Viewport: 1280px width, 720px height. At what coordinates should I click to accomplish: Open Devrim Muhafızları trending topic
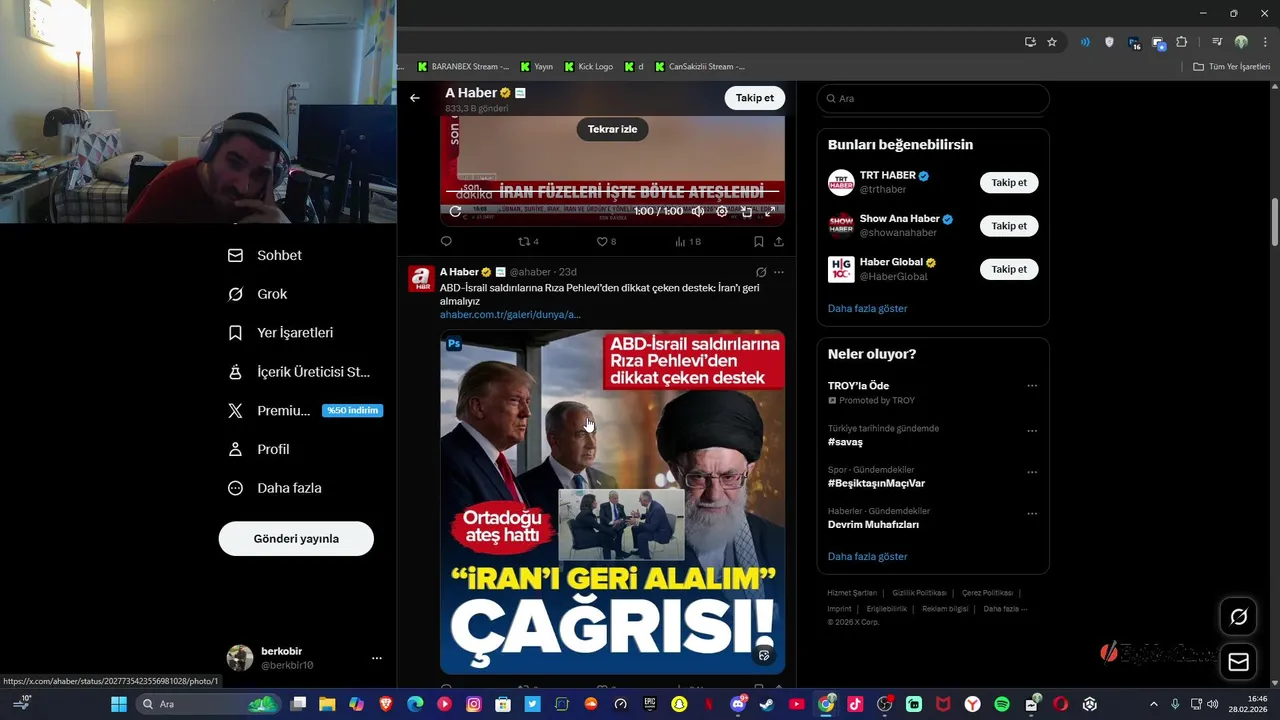[873, 524]
